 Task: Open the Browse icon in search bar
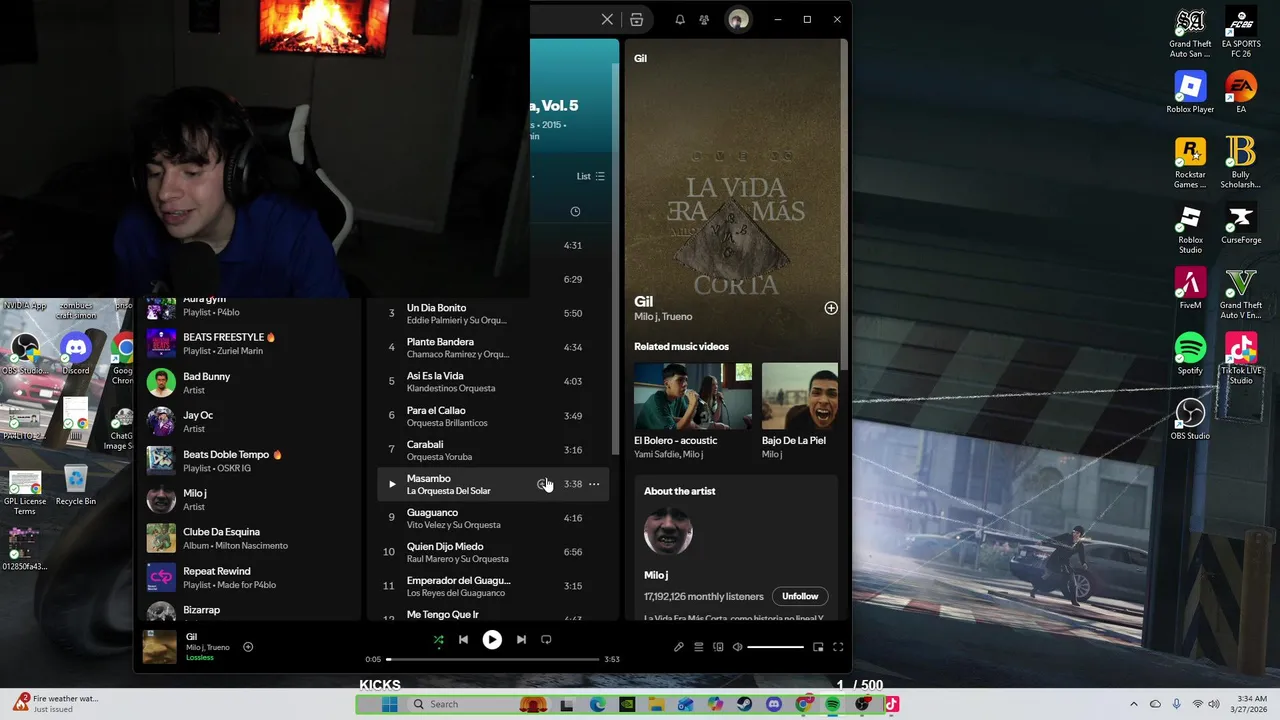636,19
